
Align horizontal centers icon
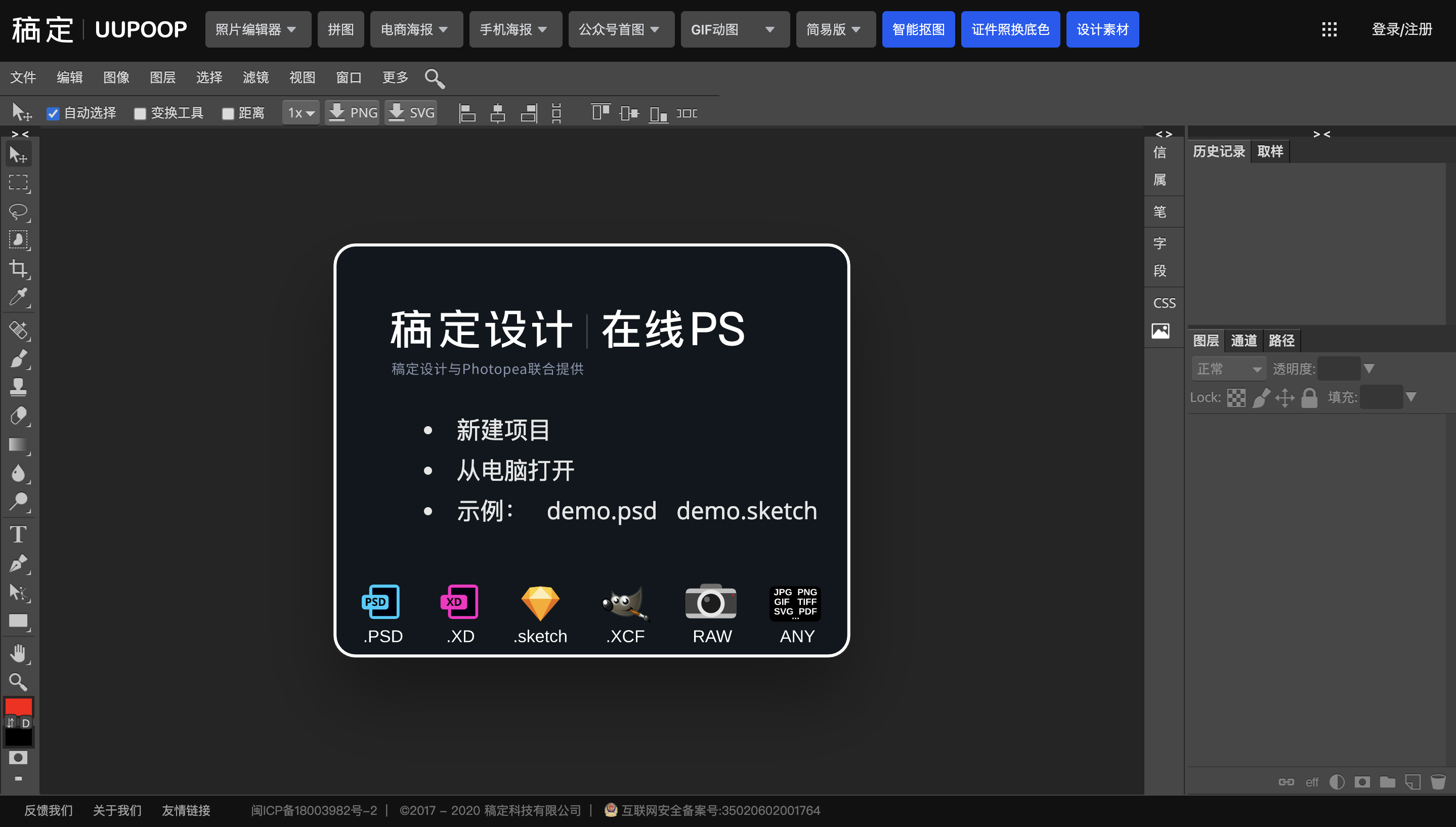pyautogui.click(x=497, y=113)
